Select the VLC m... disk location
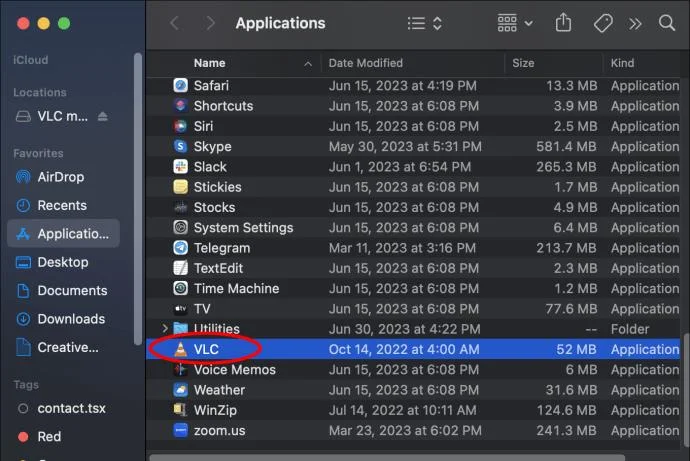 [x=62, y=116]
